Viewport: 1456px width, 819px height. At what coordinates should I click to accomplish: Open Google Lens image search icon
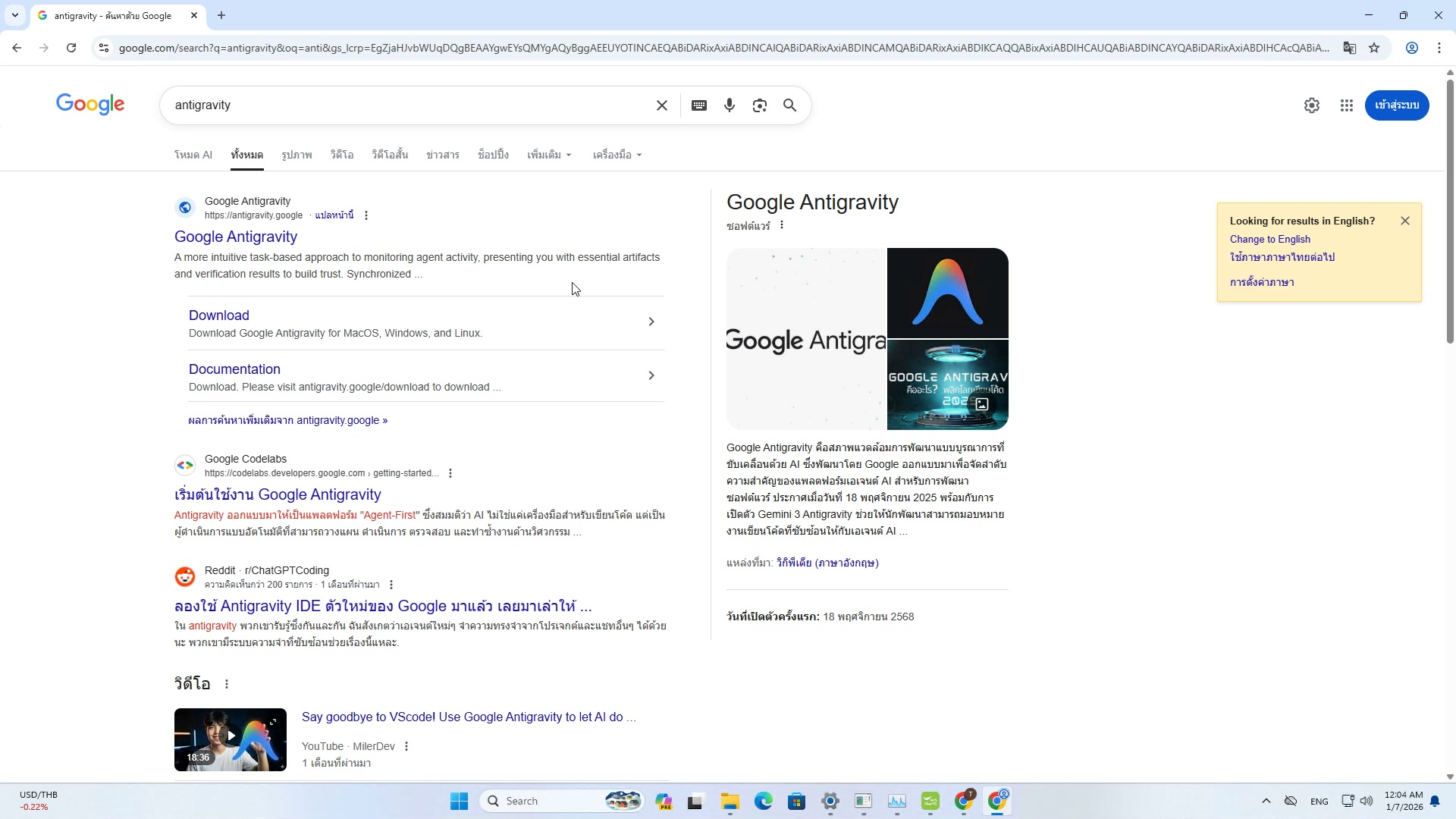(x=759, y=105)
